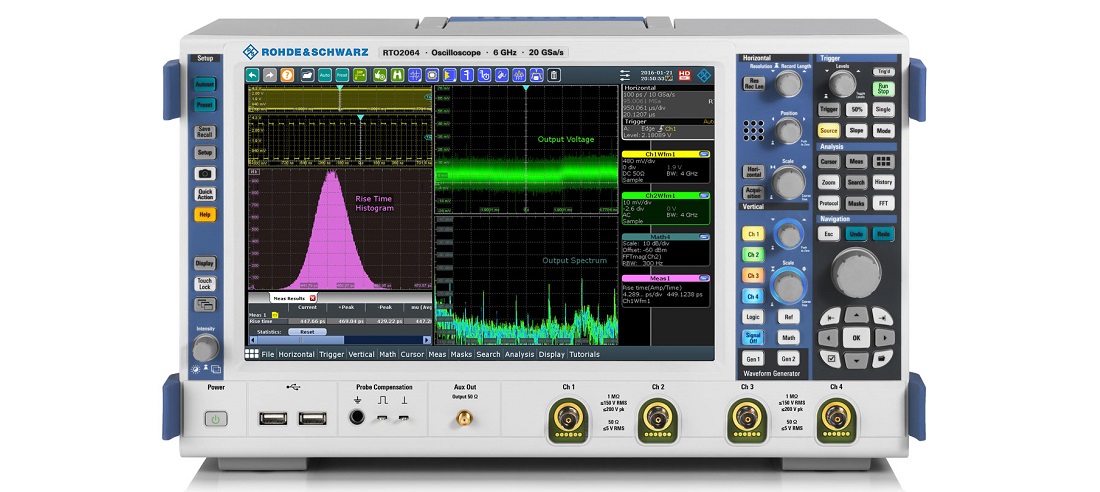This screenshot has height=492, width=1100.
Task: Push the yellow Source trigger button
Action: [x=829, y=131]
